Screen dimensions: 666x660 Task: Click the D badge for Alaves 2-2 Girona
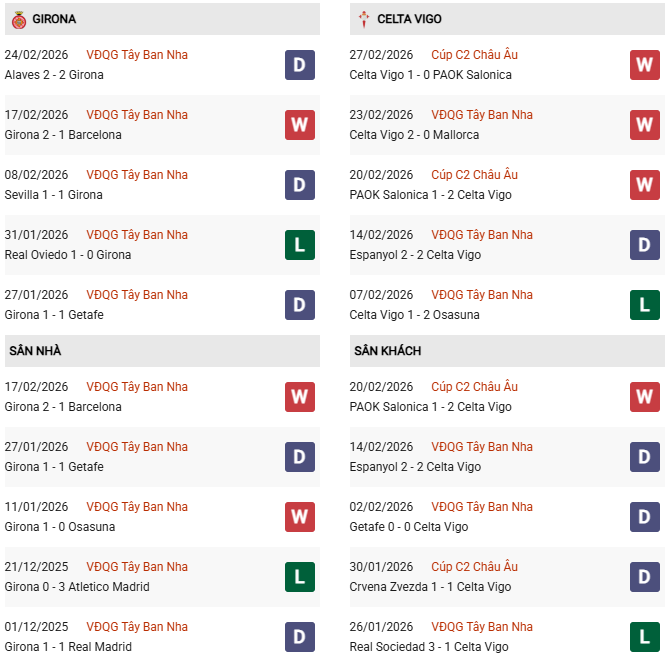coord(300,65)
